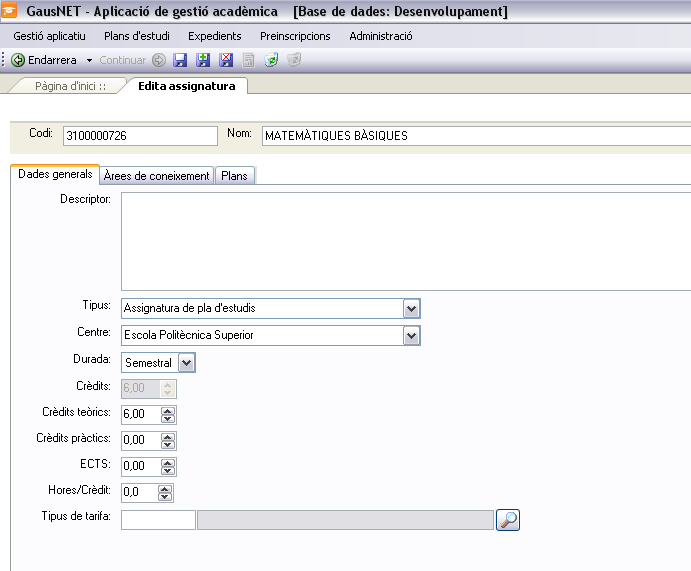Image resolution: width=691 pixels, height=571 pixels.
Task: Open the Durada Semestral dropdown
Action: pyautogui.click(x=186, y=362)
